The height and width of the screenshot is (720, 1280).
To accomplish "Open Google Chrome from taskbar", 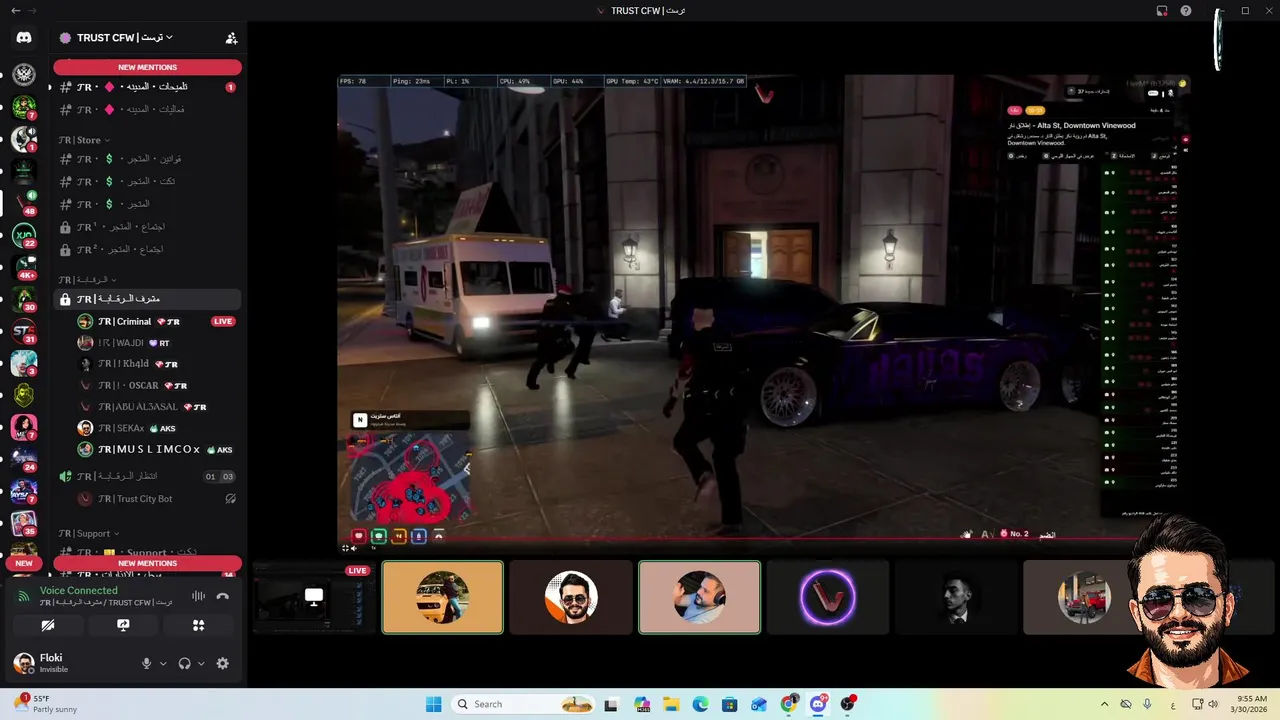I will (x=789, y=704).
